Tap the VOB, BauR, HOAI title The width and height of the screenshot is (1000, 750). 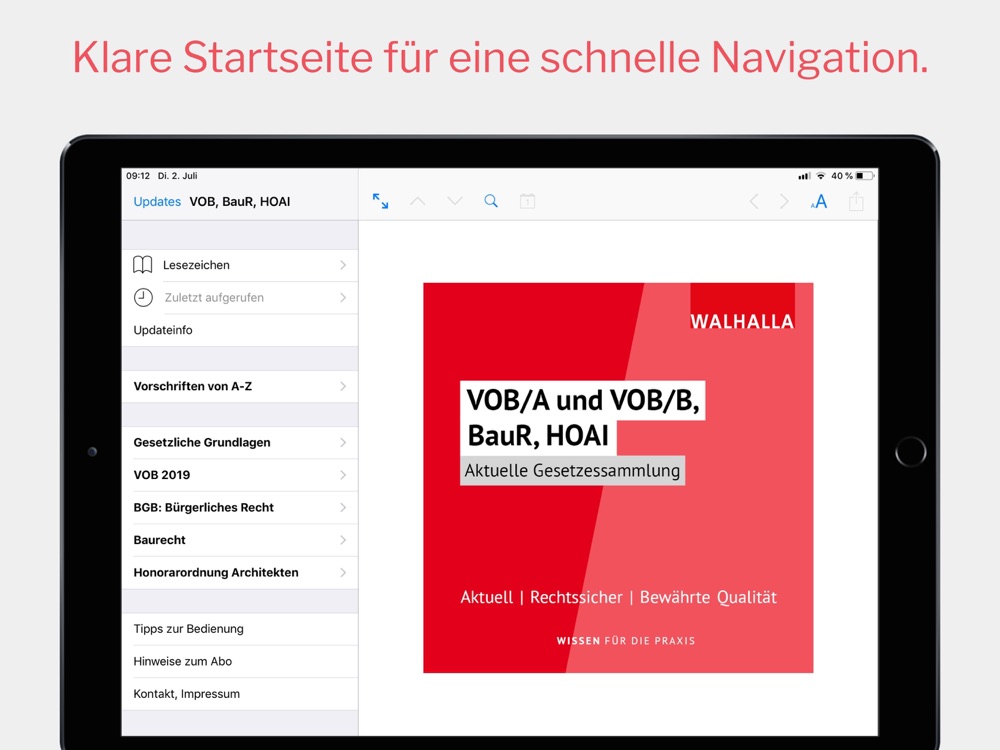click(240, 202)
